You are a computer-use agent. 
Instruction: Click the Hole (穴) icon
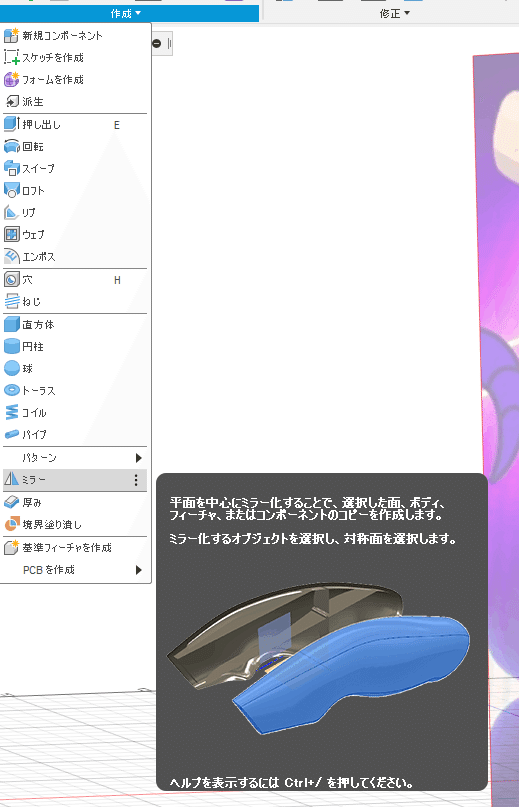coord(11,279)
